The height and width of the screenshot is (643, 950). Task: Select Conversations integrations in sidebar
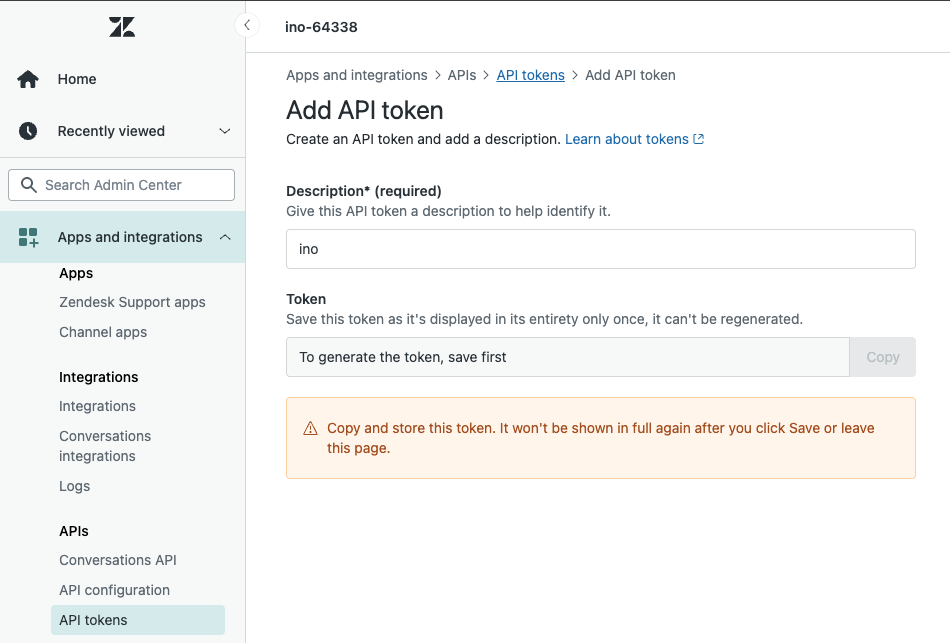coord(105,446)
